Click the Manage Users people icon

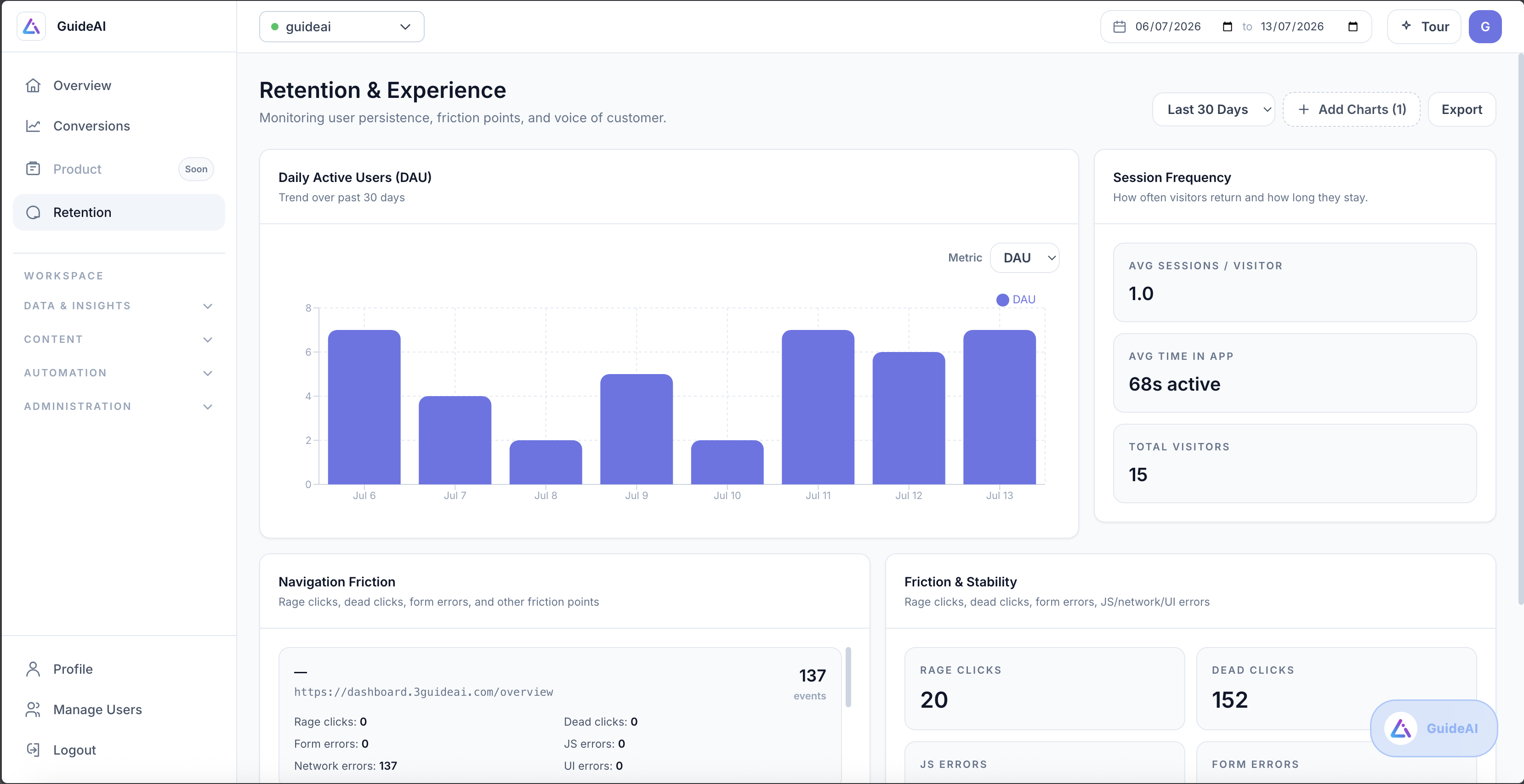[x=33, y=710]
